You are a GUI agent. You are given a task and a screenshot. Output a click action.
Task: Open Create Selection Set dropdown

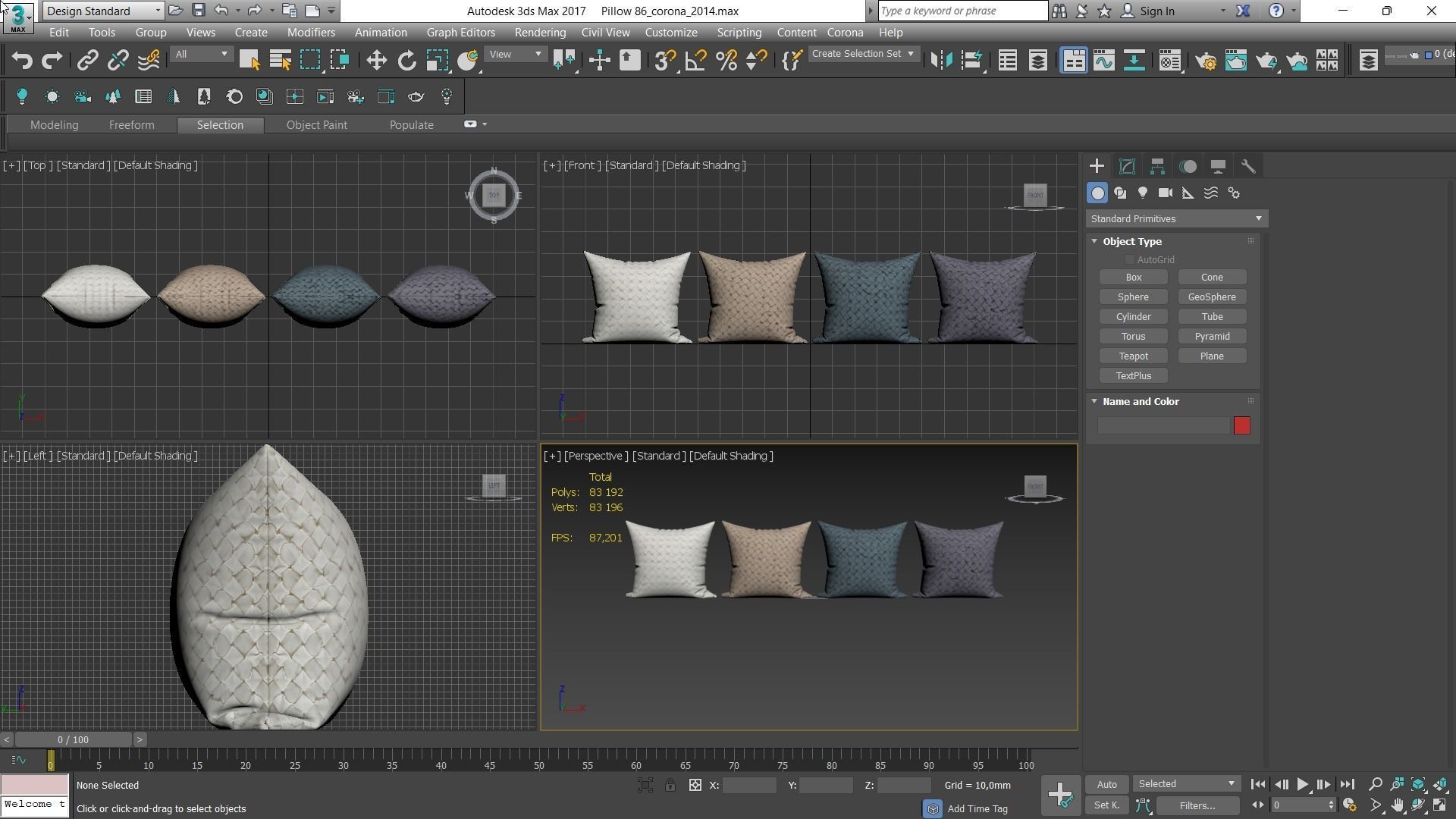point(863,54)
